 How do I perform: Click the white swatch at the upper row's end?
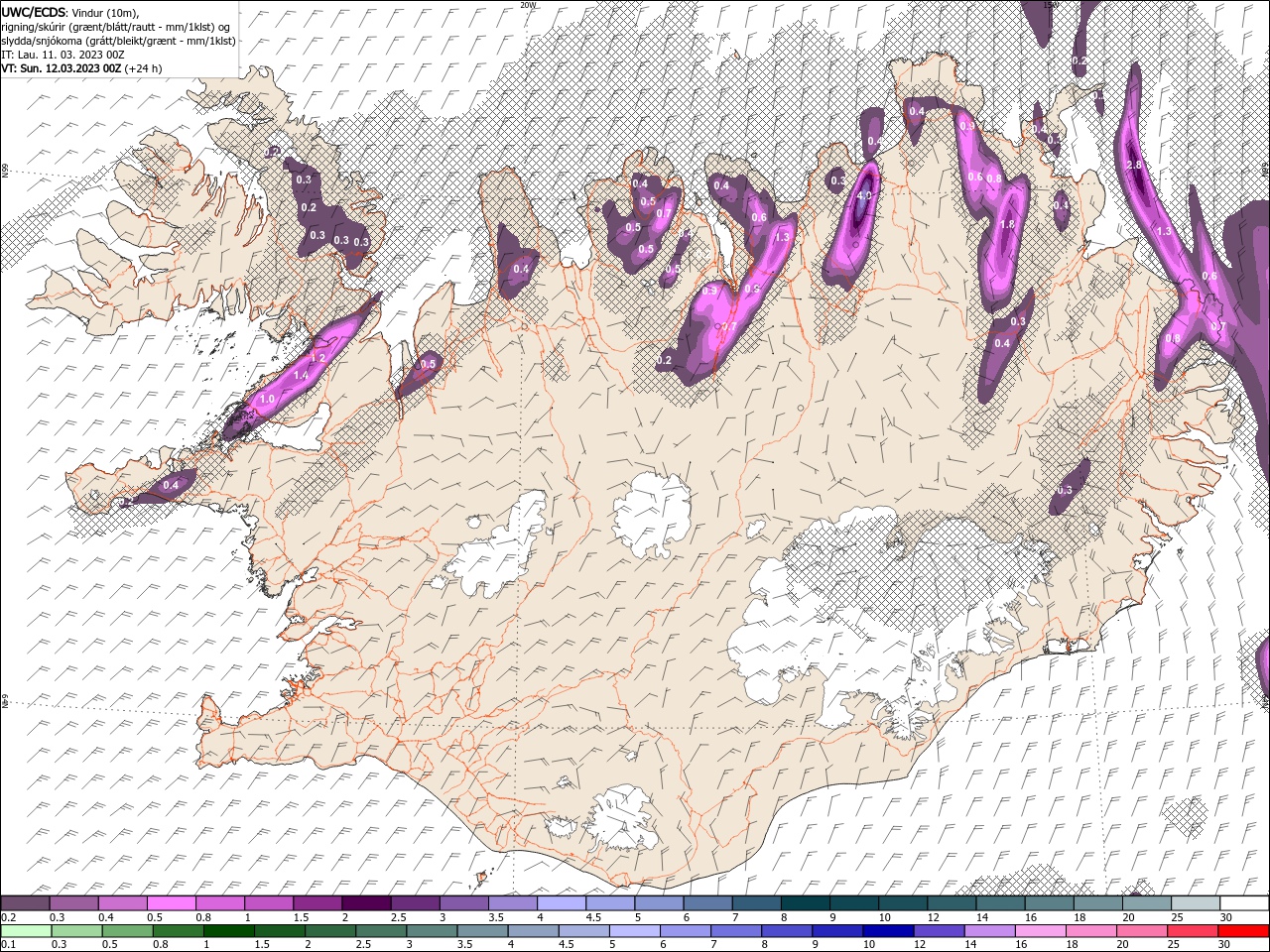[1245, 903]
